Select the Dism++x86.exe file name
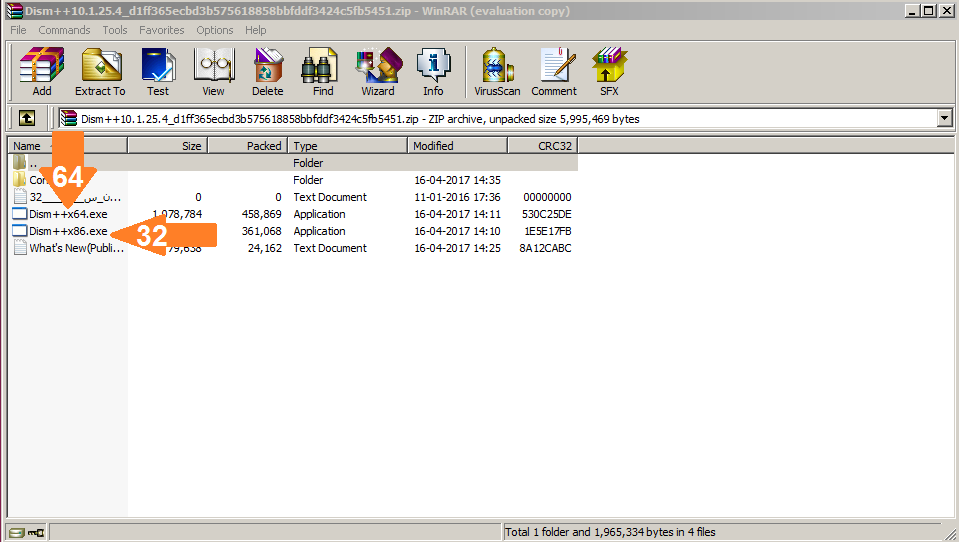 click(68, 231)
